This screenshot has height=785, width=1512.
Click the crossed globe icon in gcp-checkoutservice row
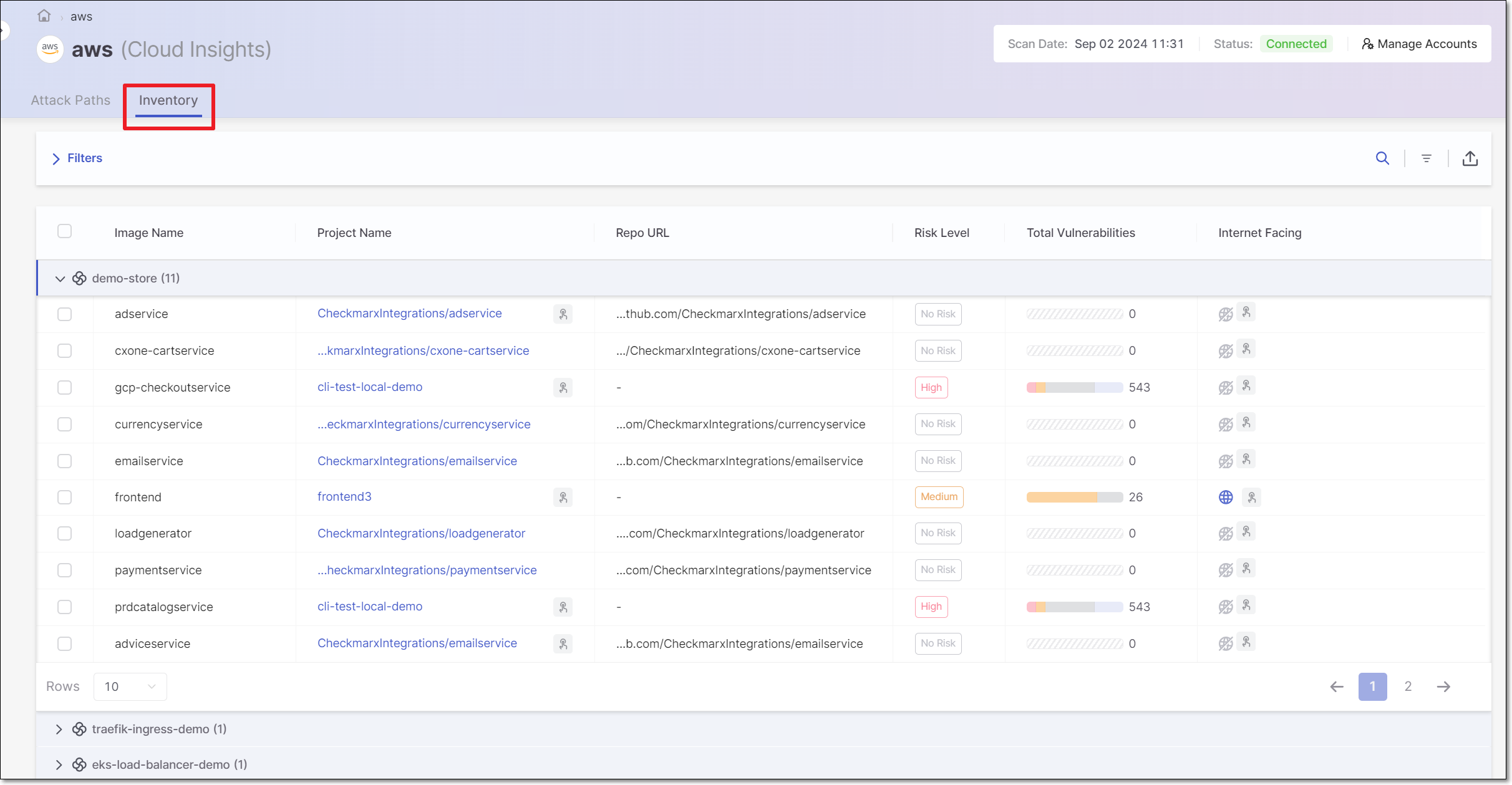tap(1226, 388)
